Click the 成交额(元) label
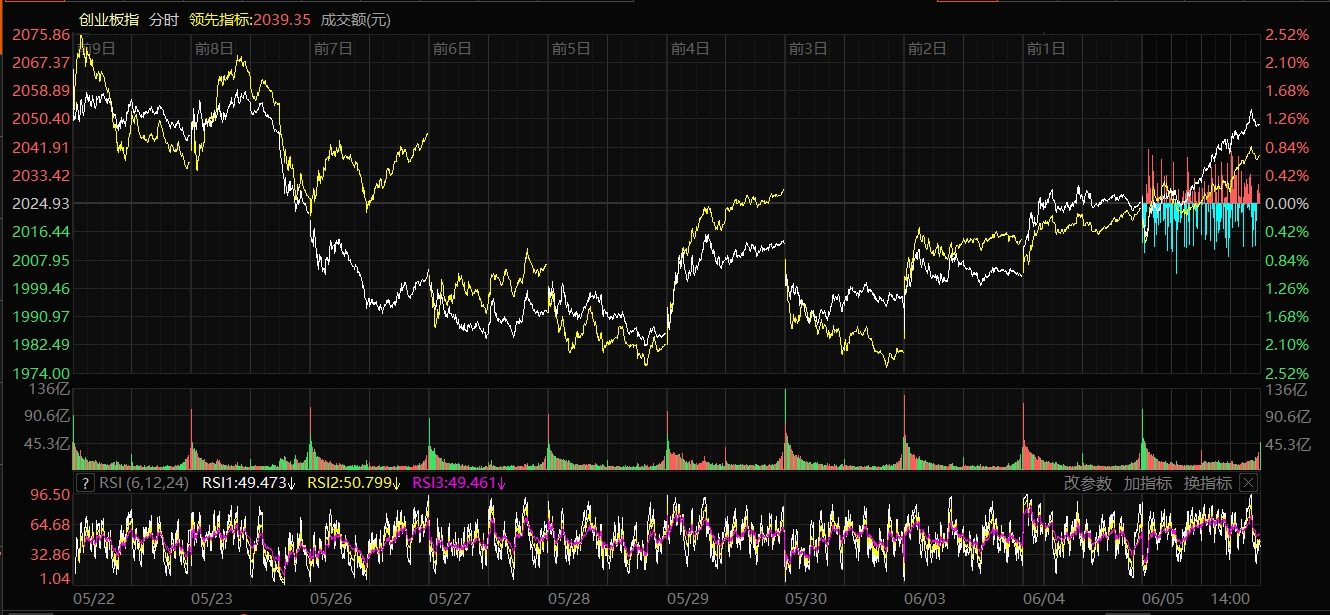1330x615 pixels. point(355,19)
